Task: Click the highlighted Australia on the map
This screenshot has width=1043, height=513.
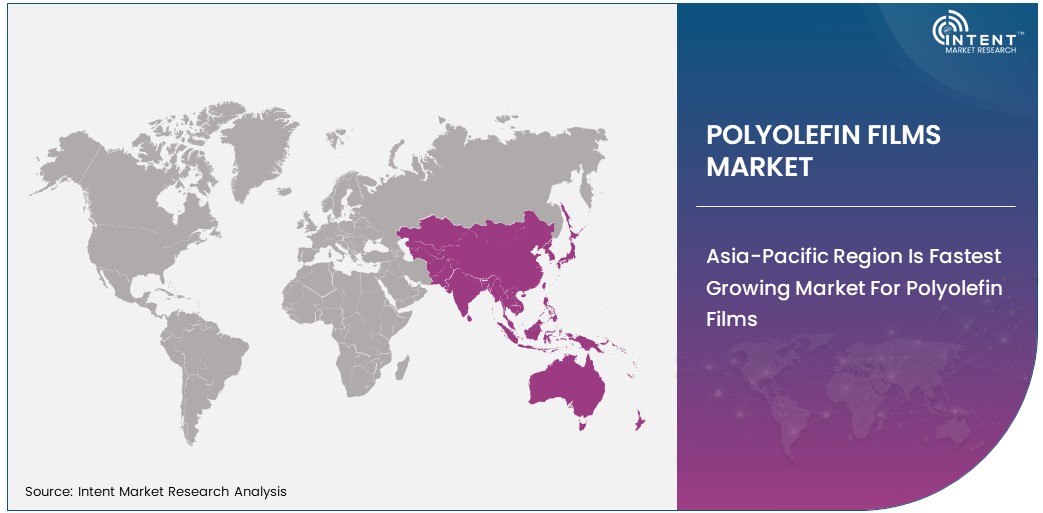Action: point(567,391)
